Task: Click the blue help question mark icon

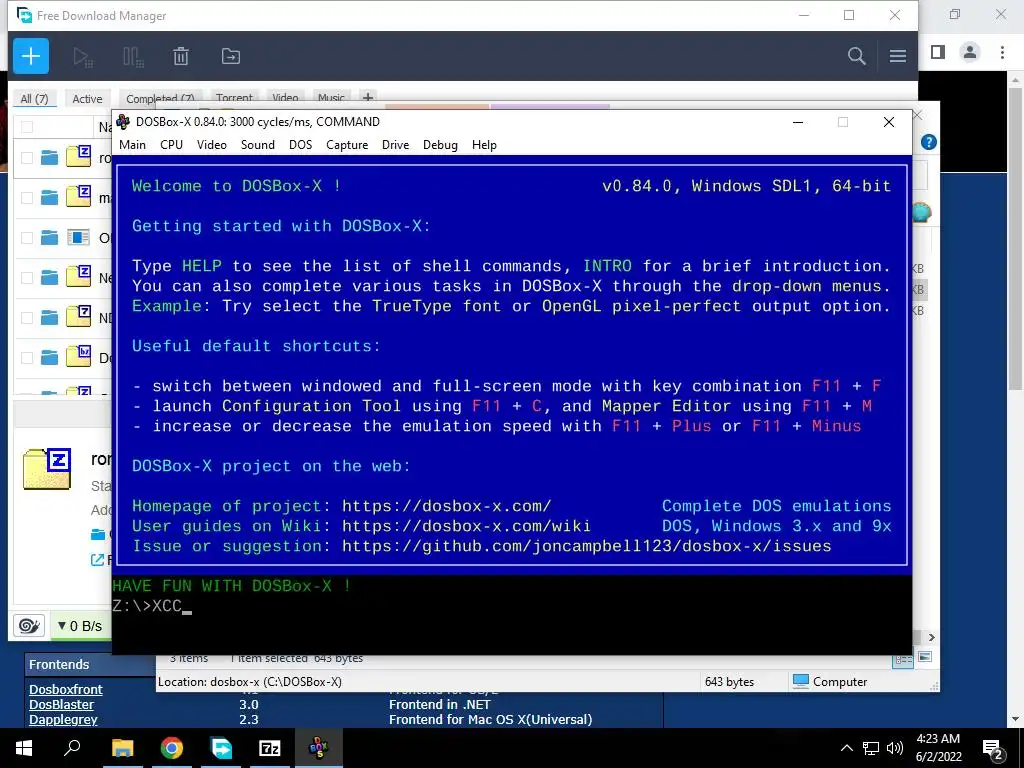Action: (x=928, y=142)
